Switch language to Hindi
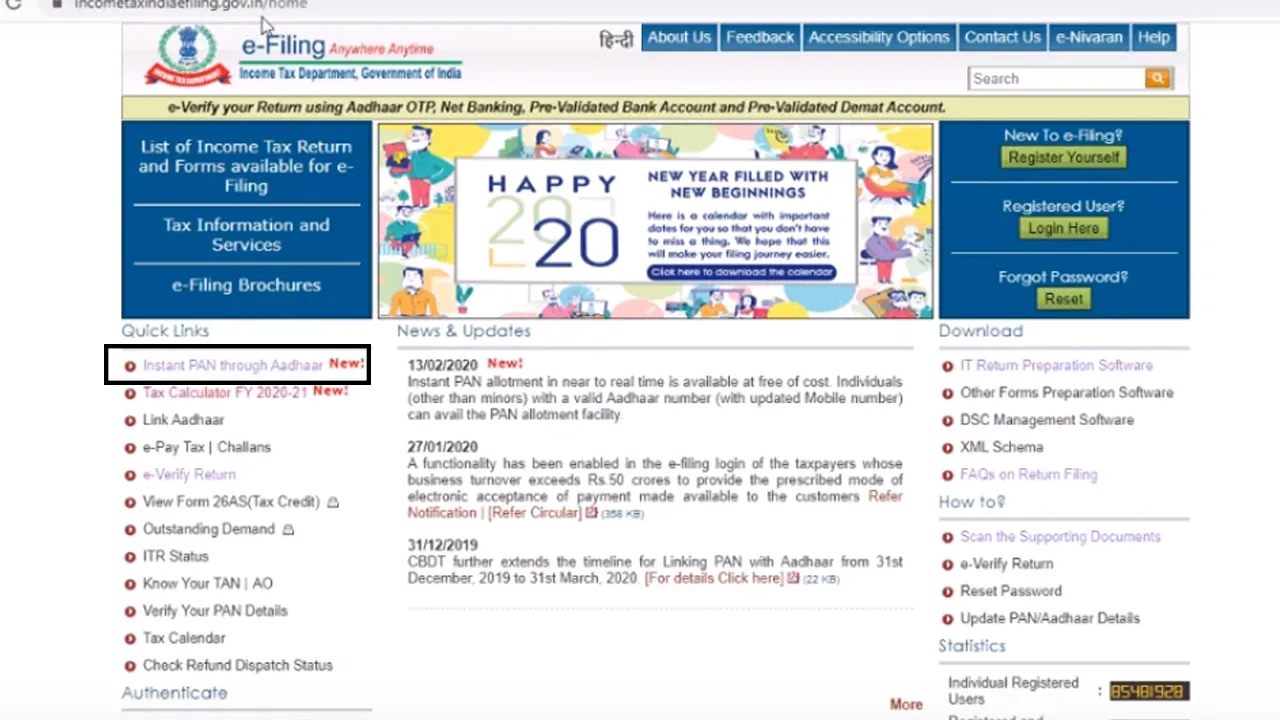The height and width of the screenshot is (720, 1280). (616, 39)
